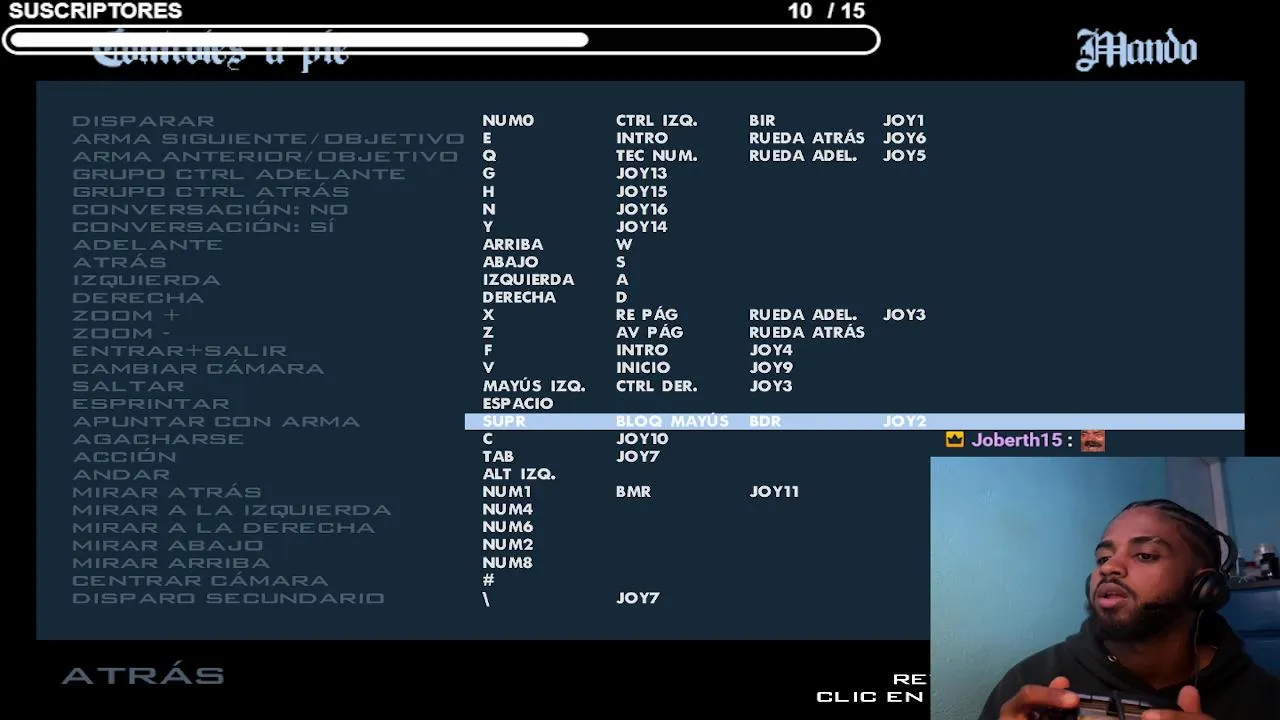Screen dimensions: 1280x720
Task: Select the CAMBIAR CÁMARA row
Action: 198,368
